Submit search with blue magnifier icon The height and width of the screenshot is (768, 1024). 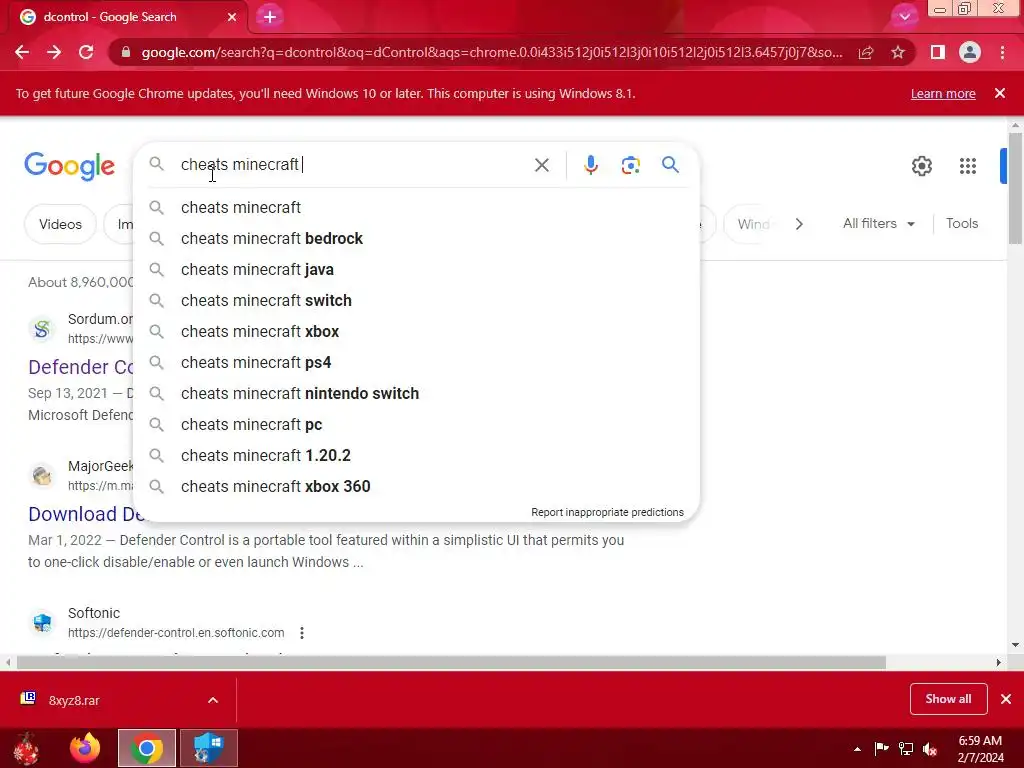tap(670, 165)
